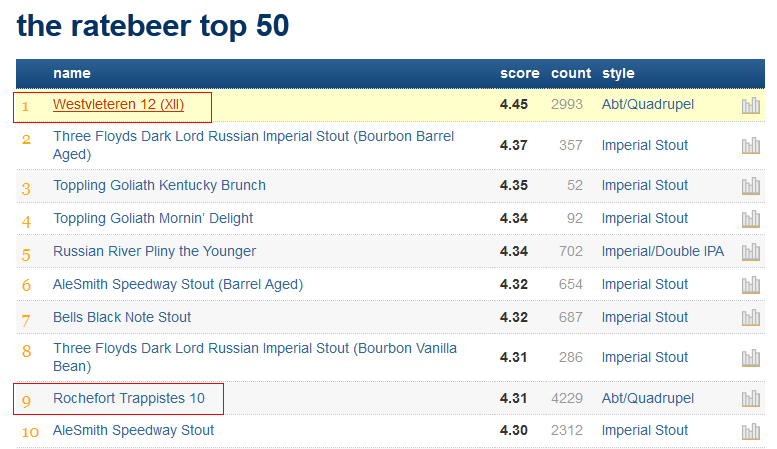777x449 pixels.
Task: Click bar chart icon for Mornin' Delight row
Action: (751, 219)
